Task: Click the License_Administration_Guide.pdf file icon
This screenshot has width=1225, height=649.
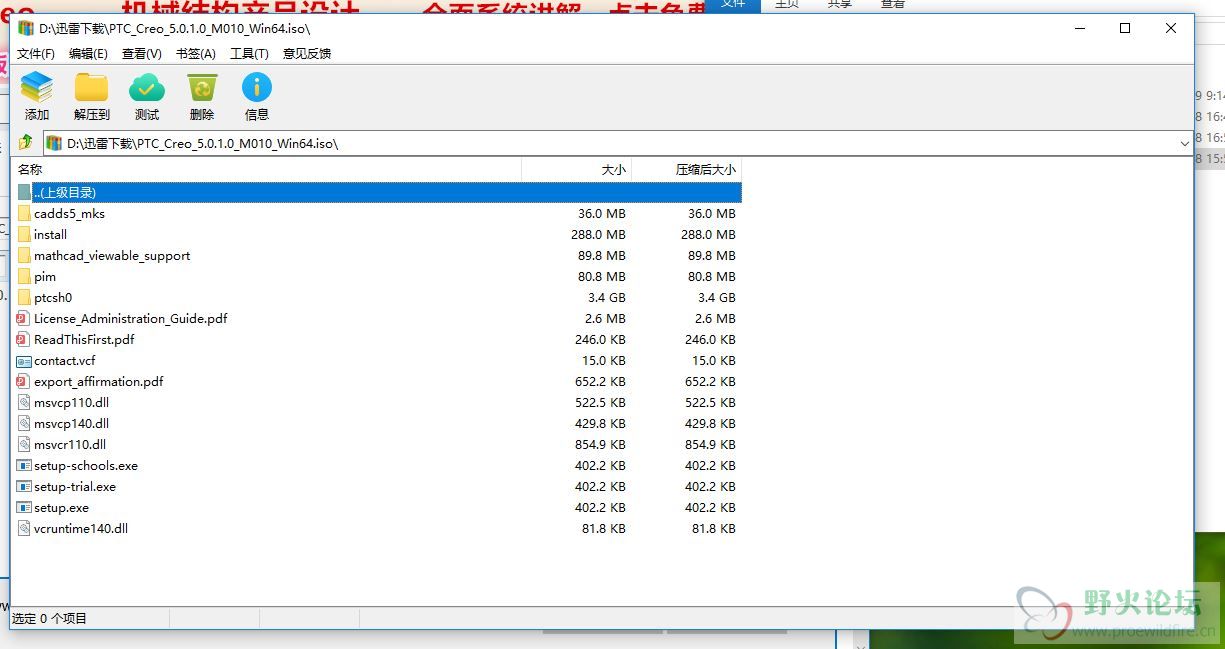Action: pyautogui.click(x=24, y=318)
